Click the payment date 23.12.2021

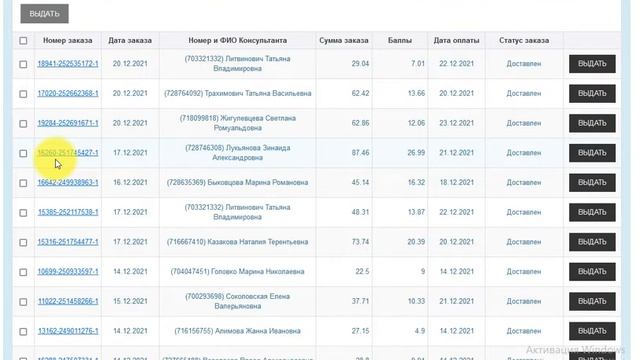point(456,123)
